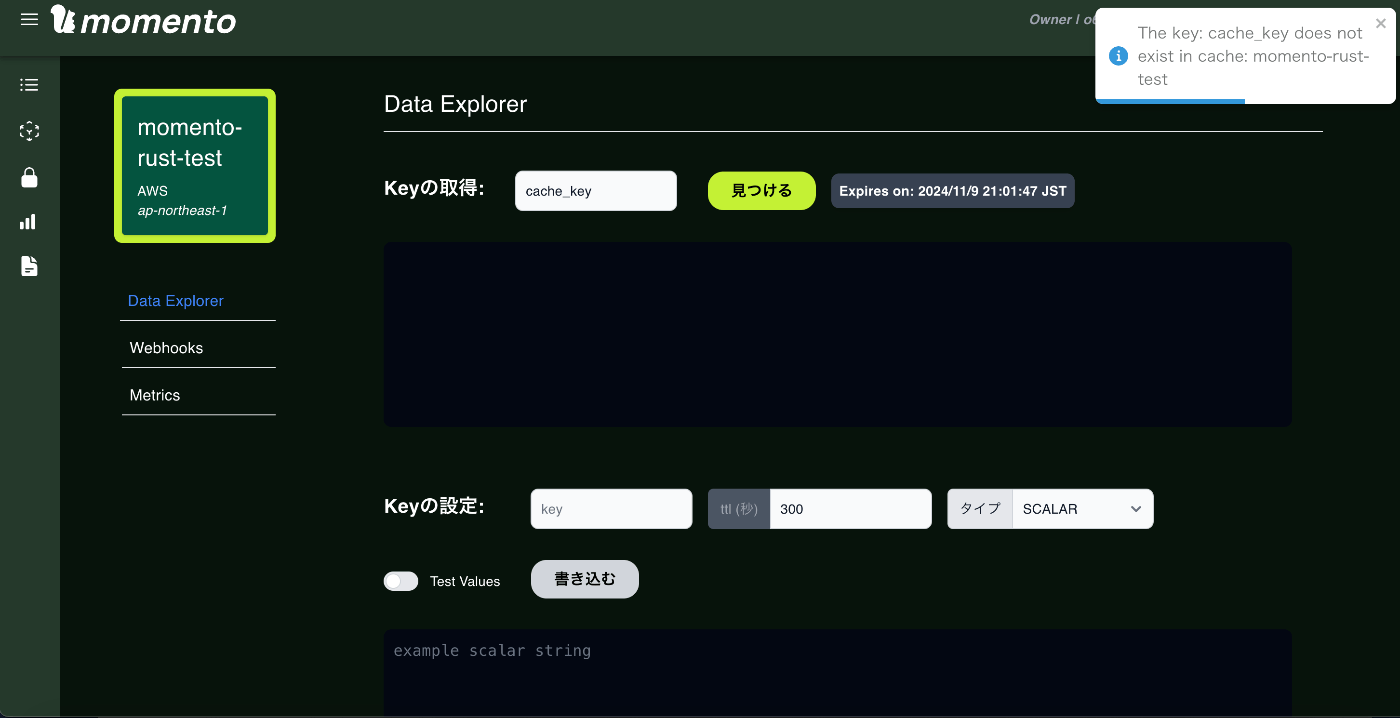This screenshot has width=1400, height=718.
Task: Click the タイプ label
Action: pos(980,509)
